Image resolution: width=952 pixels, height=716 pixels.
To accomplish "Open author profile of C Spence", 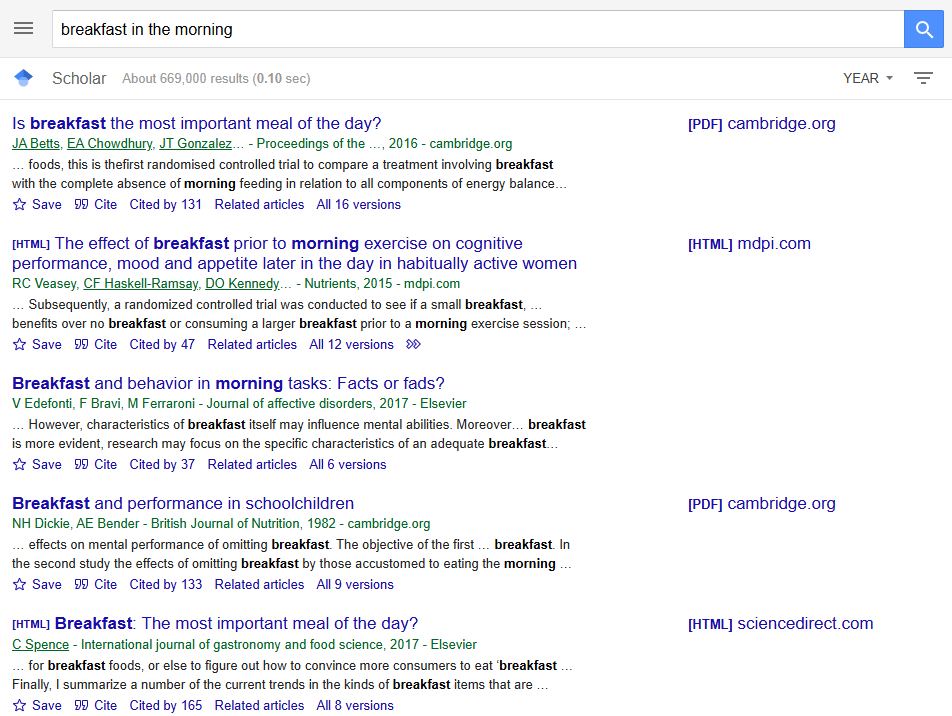I will point(39,644).
